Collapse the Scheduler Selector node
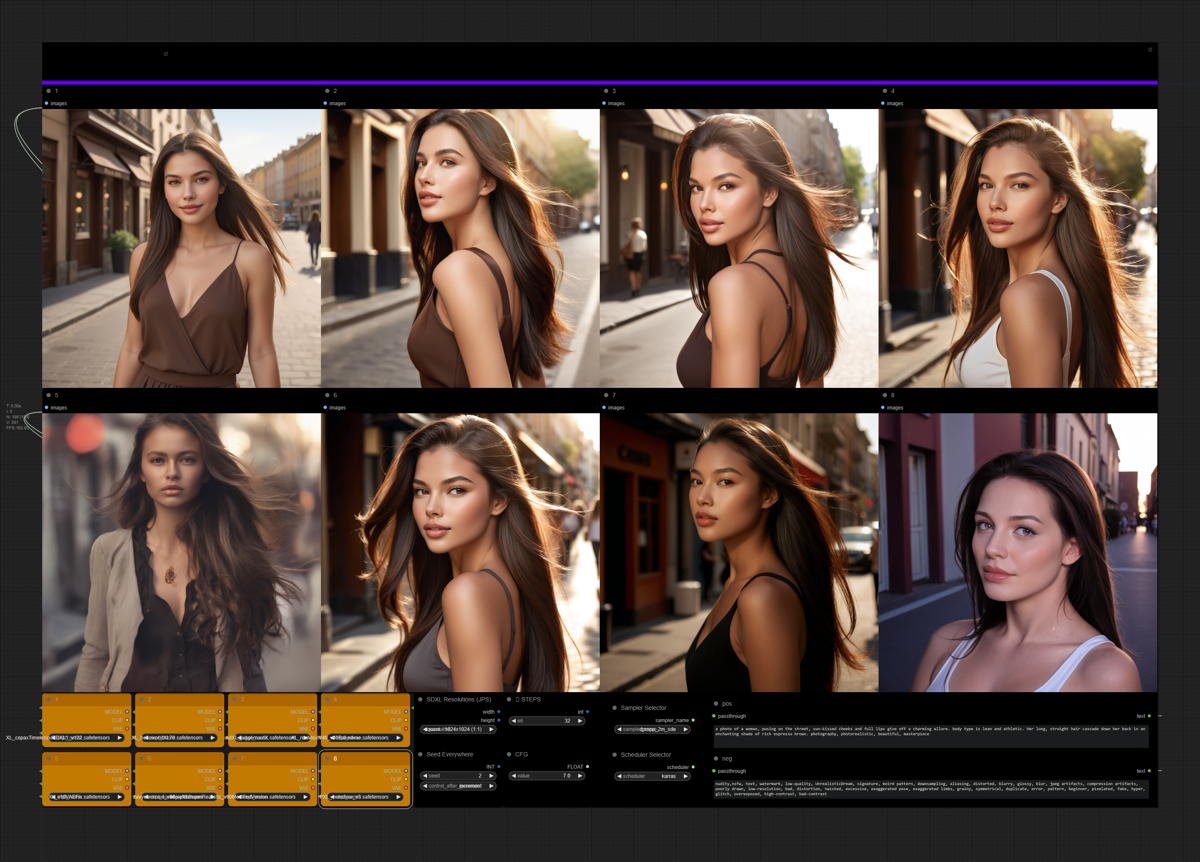1200x862 pixels. coord(615,755)
